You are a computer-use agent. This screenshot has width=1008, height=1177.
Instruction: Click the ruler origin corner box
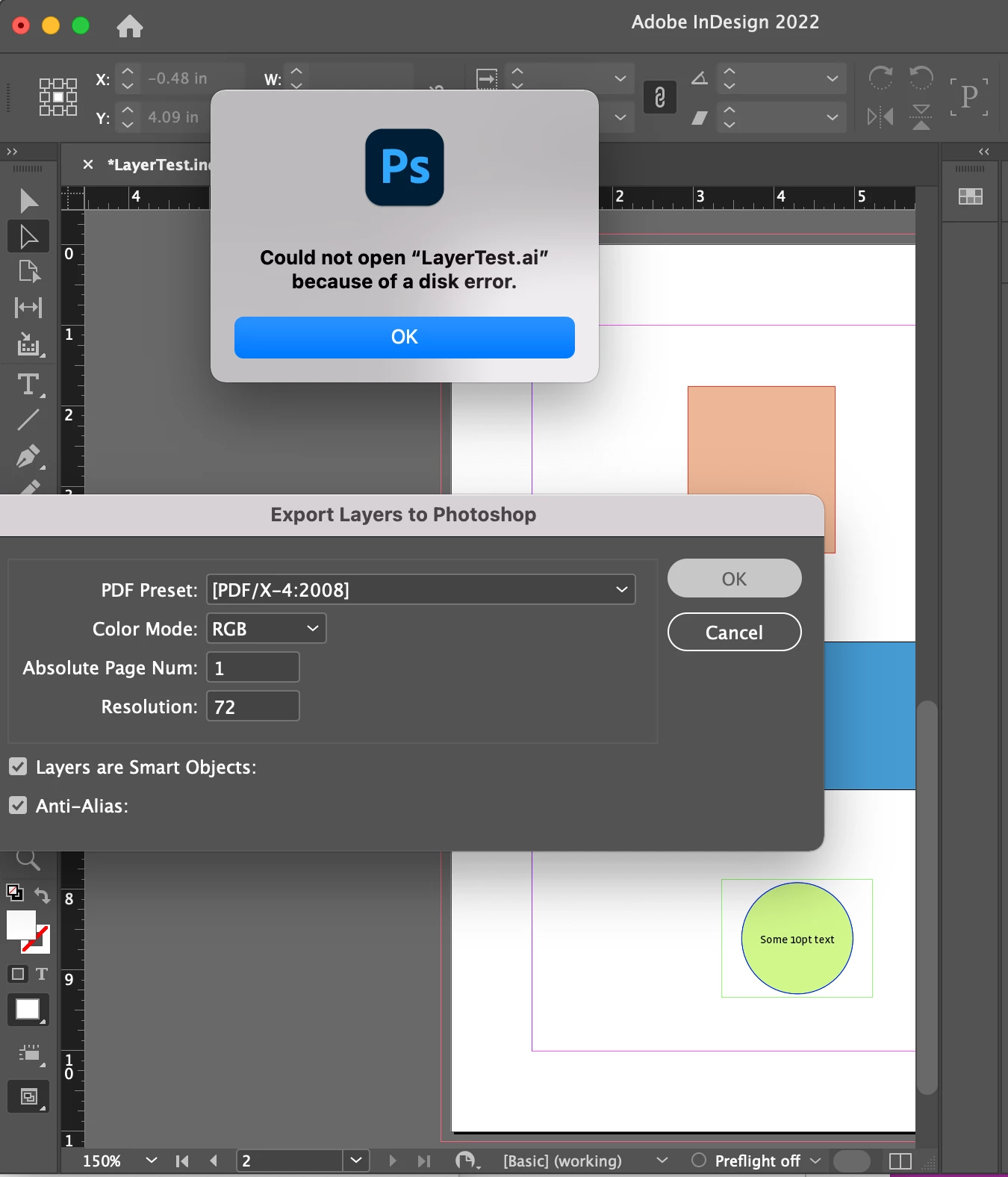pos(72,198)
